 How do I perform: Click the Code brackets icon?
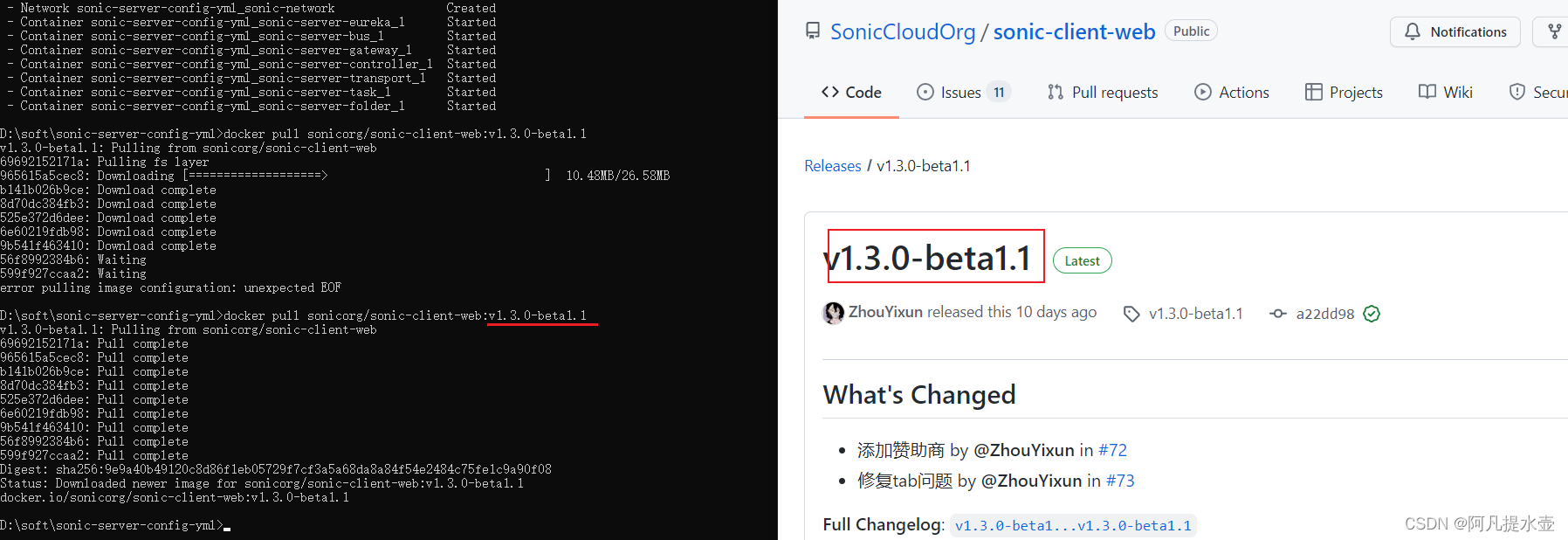pos(830,92)
